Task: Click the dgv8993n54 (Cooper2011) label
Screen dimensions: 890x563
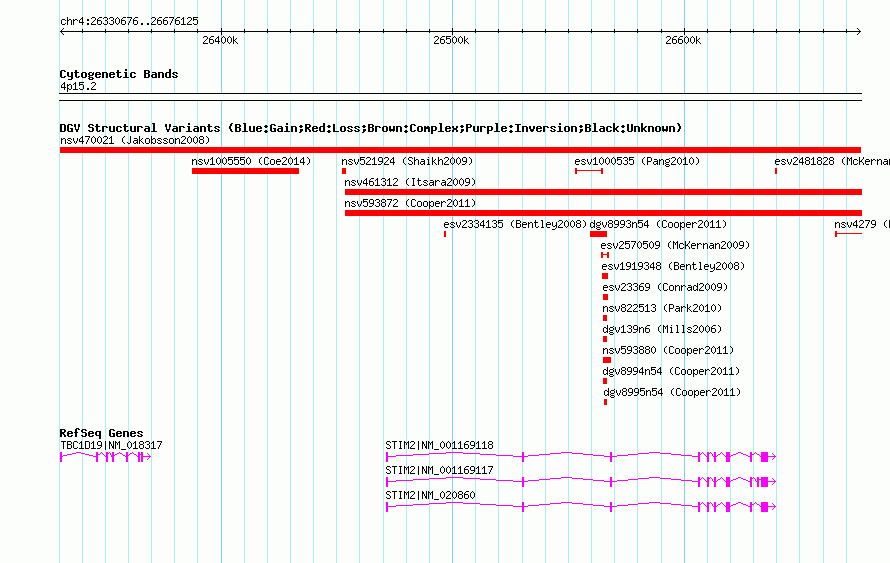Action: point(658,224)
